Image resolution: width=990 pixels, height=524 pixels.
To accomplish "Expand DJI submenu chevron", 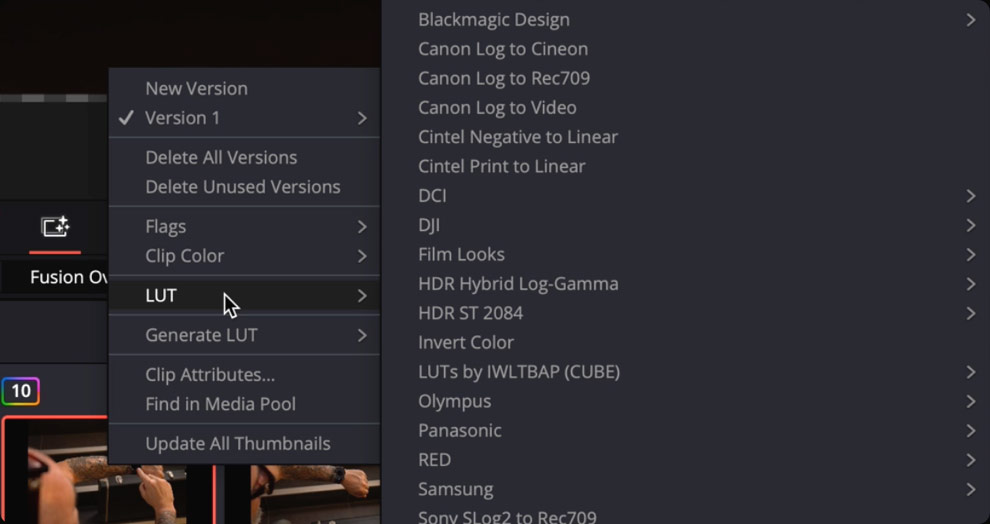I will (970, 225).
